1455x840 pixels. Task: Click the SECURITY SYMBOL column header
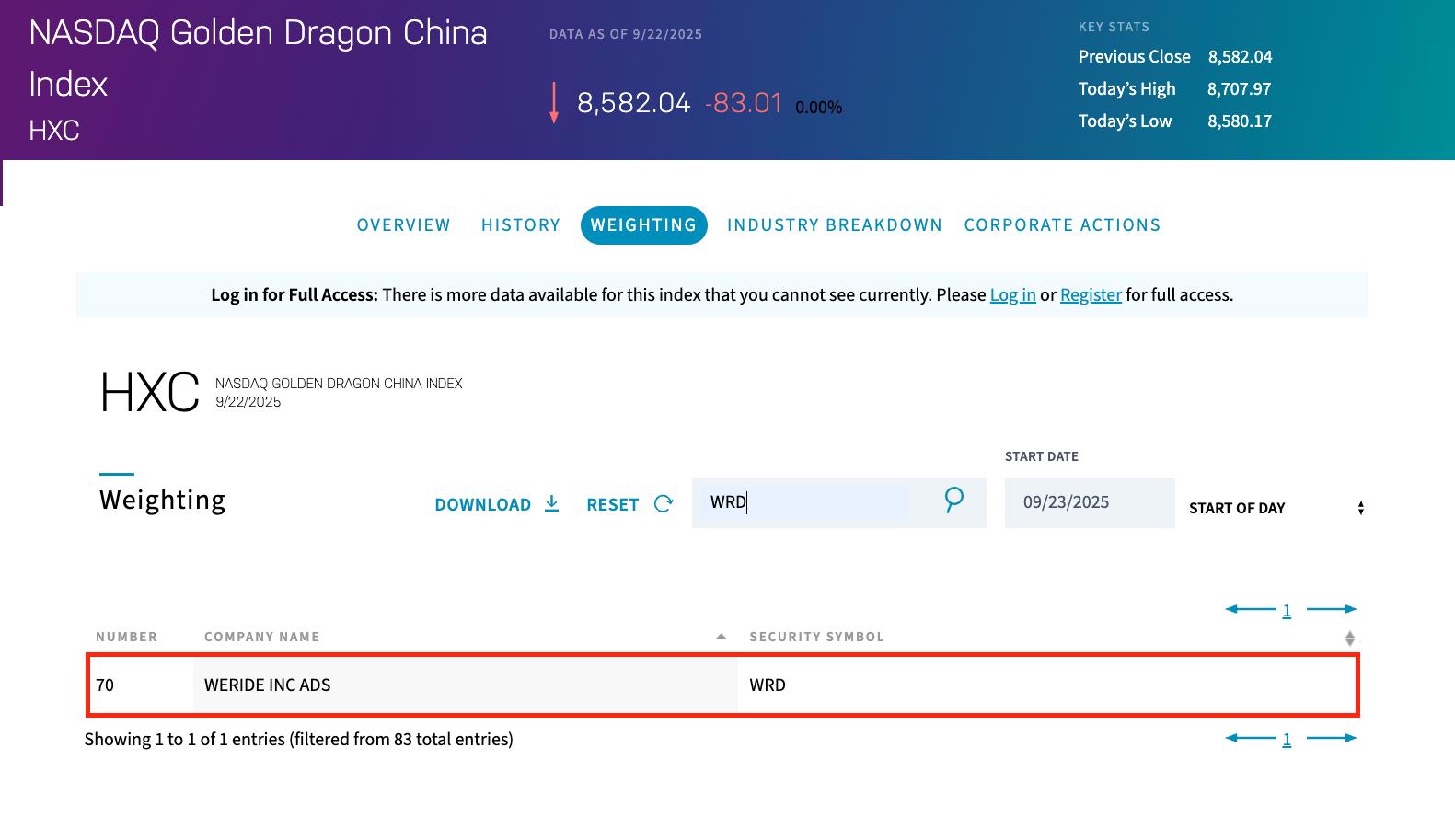point(817,637)
